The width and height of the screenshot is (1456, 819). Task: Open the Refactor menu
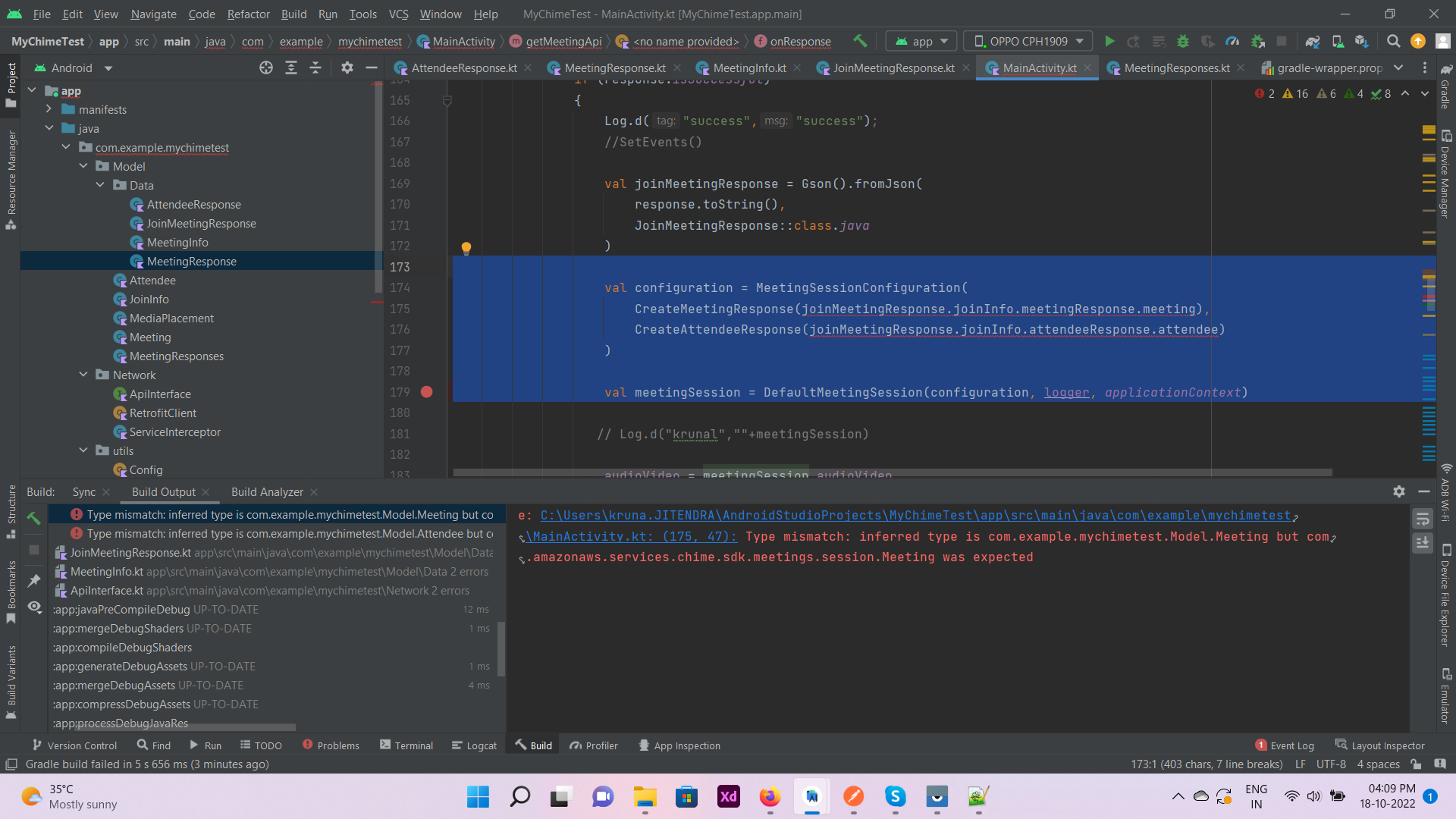[248, 14]
